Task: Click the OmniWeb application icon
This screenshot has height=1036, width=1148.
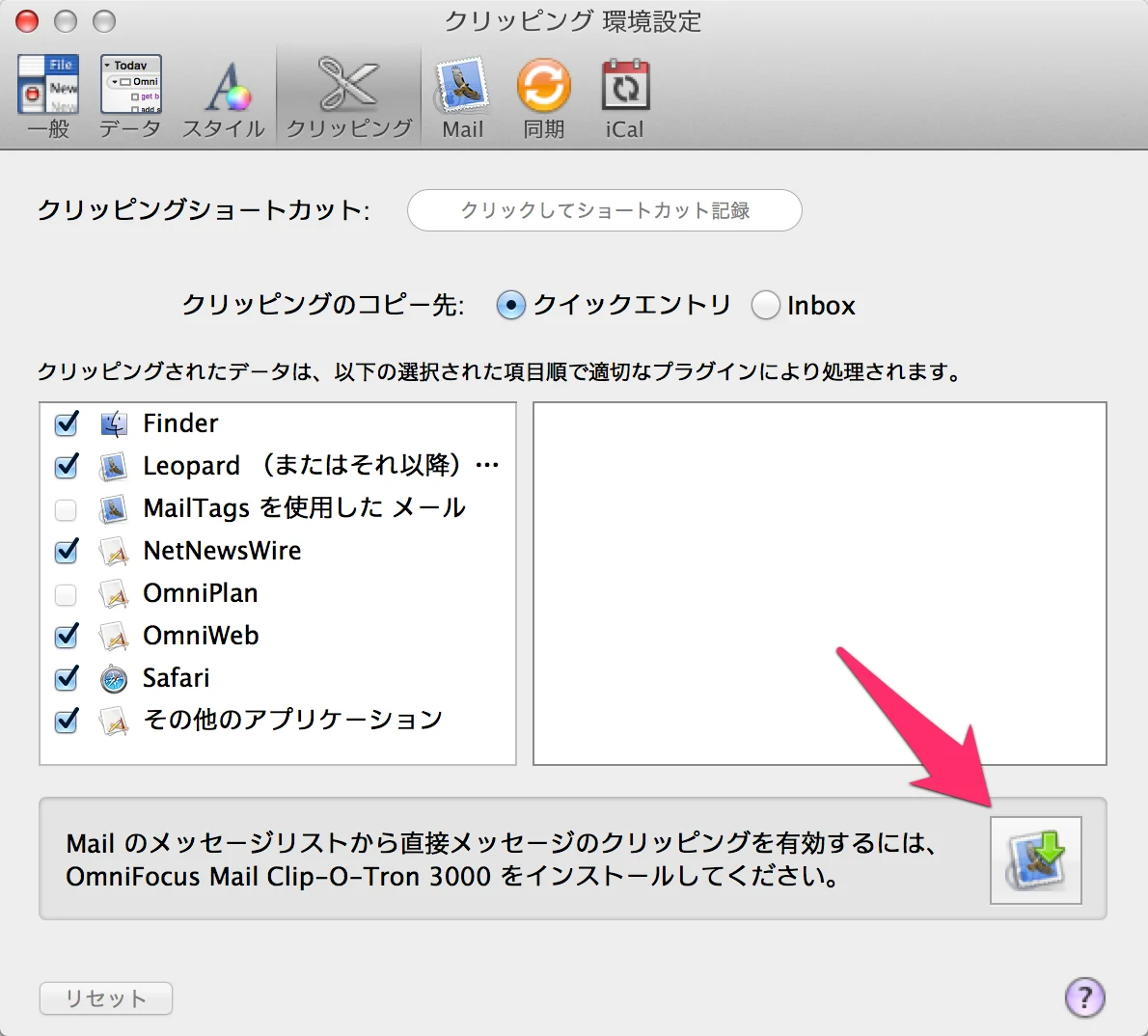Action: 114,637
